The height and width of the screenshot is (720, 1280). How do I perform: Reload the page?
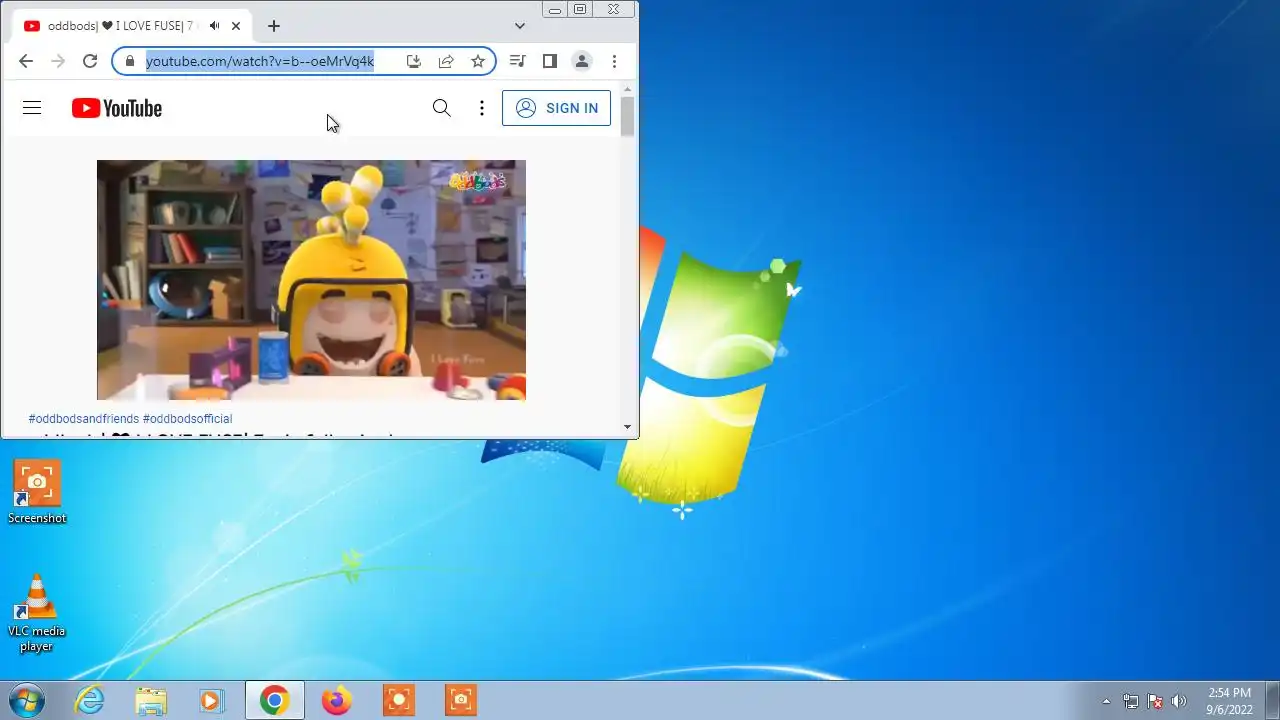[x=90, y=61]
